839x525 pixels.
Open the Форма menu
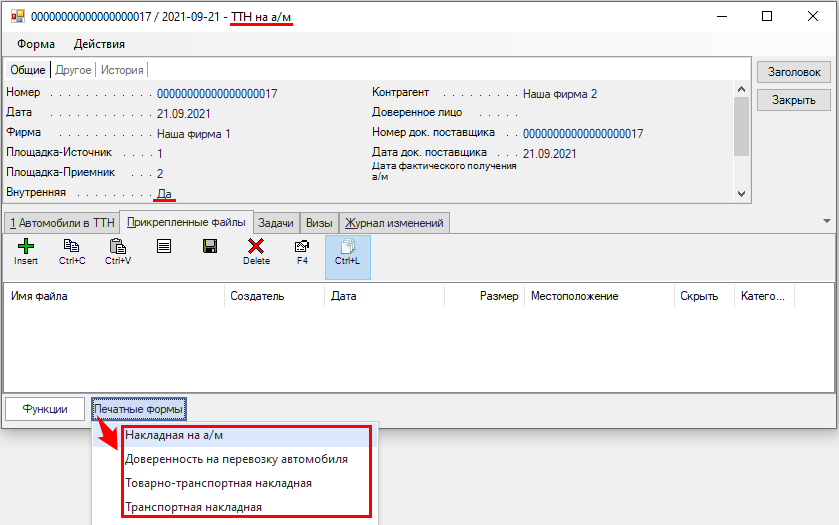pos(36,44)
